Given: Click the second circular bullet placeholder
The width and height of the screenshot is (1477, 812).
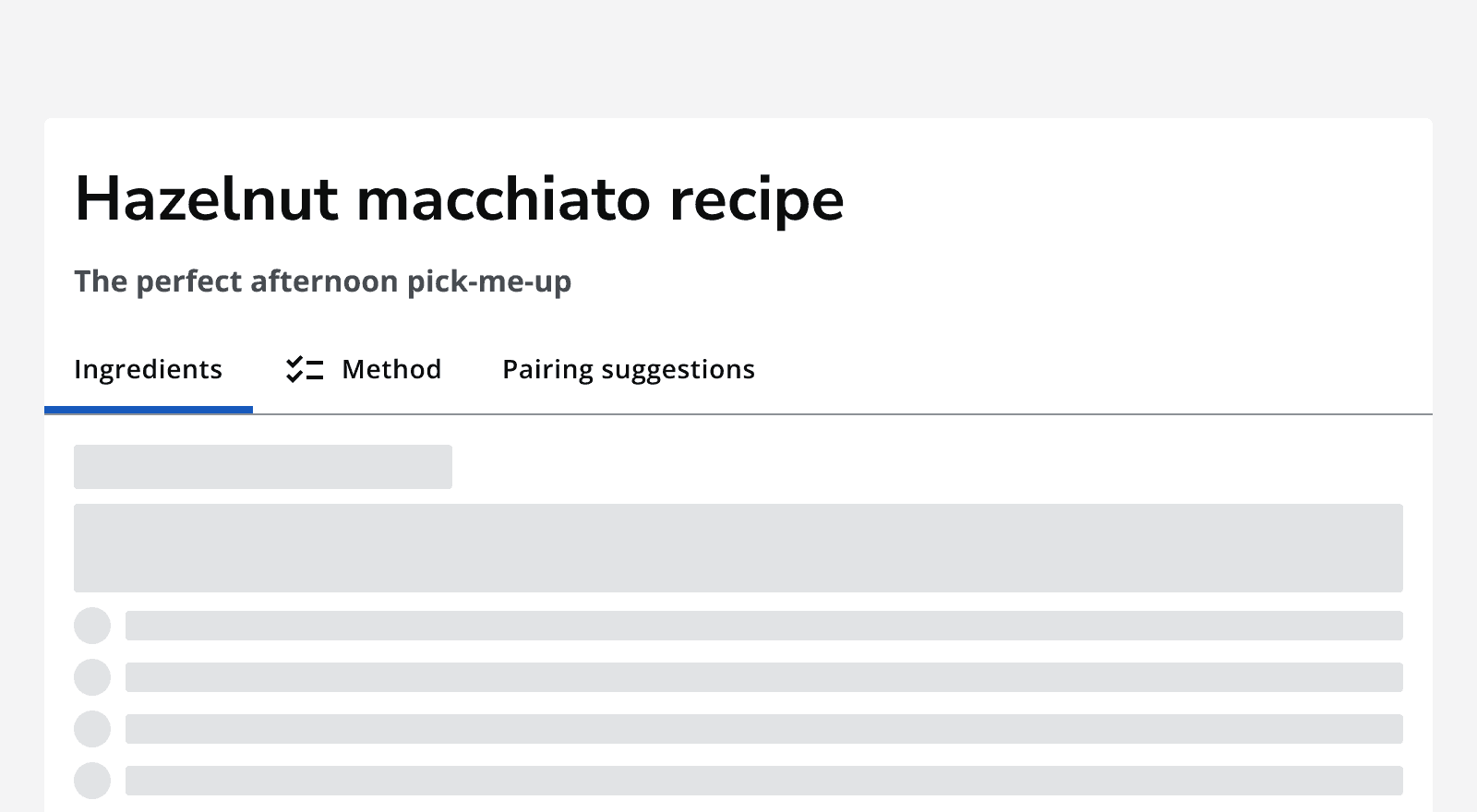Looking at the screenshot, I should 91,677.
